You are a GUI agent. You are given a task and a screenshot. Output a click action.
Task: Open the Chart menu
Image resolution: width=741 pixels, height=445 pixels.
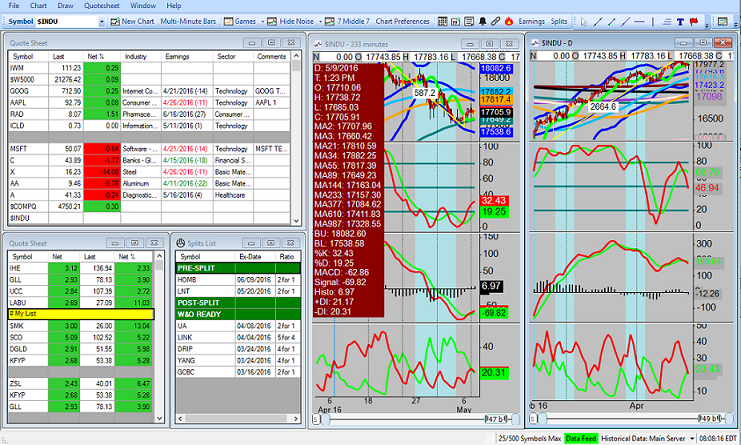click(x=38, y=6)
